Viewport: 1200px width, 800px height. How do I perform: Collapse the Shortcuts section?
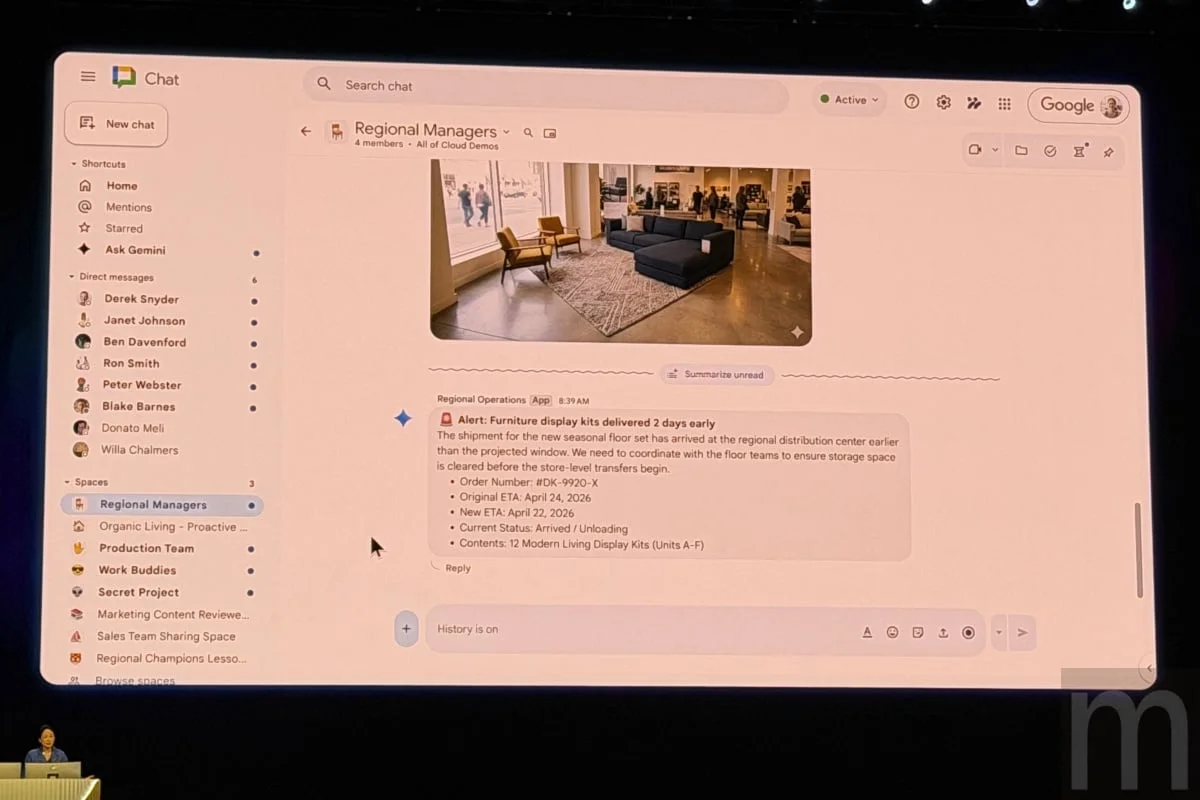(73, 164)
